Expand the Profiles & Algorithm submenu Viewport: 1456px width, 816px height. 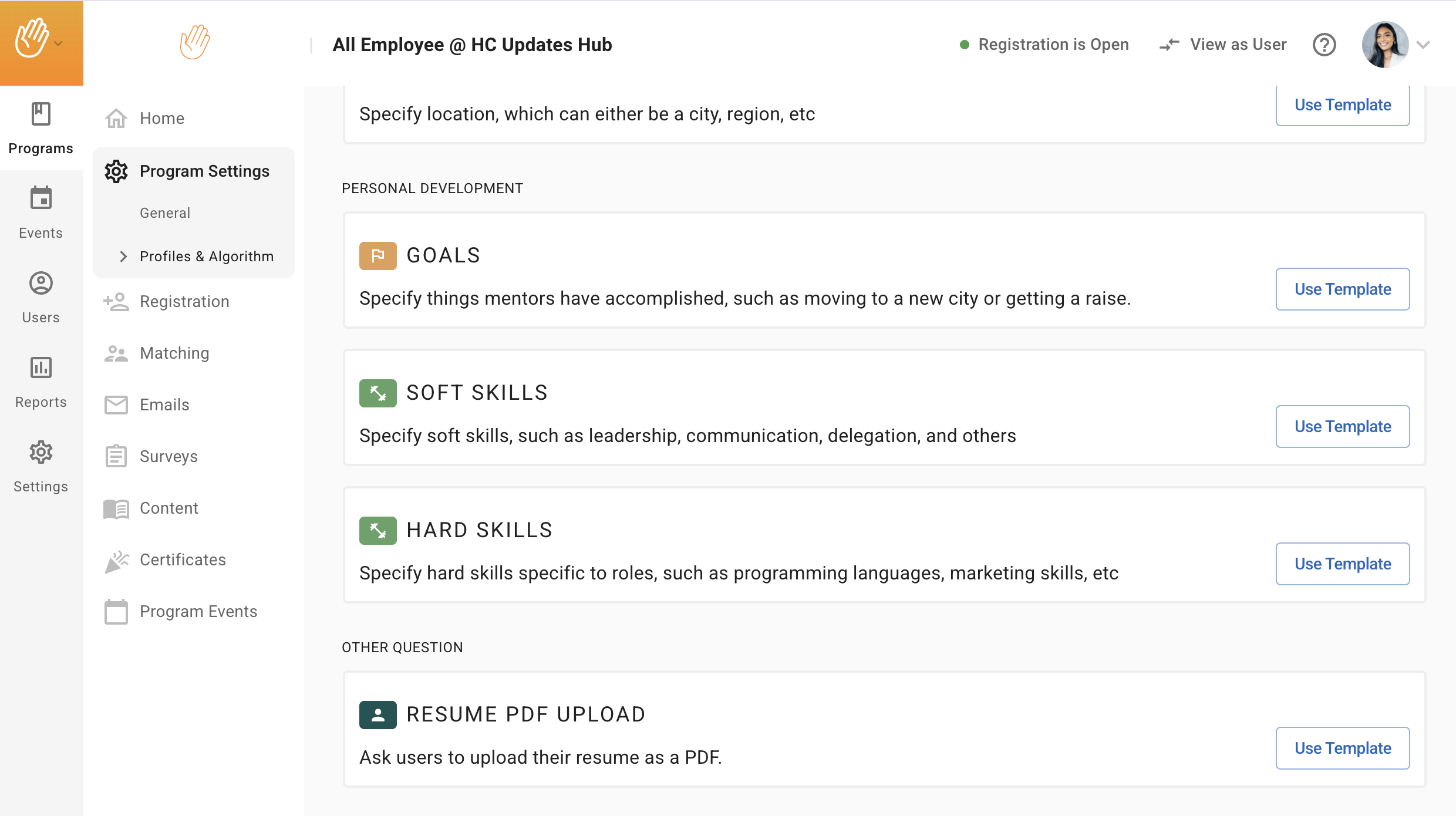(123, 257)
